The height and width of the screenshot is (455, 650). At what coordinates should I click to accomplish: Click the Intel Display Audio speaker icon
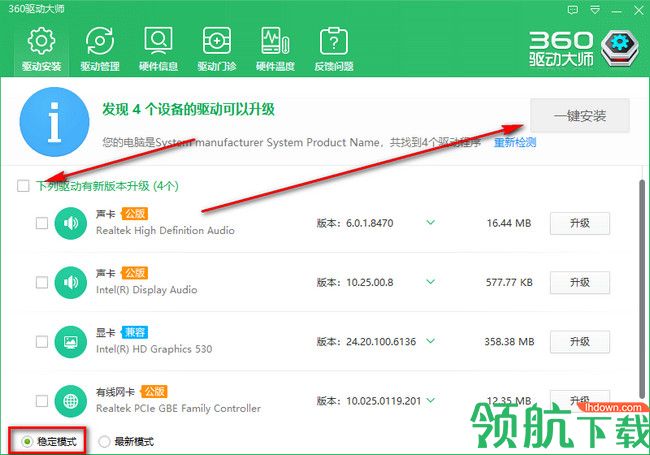click(70, 283)
